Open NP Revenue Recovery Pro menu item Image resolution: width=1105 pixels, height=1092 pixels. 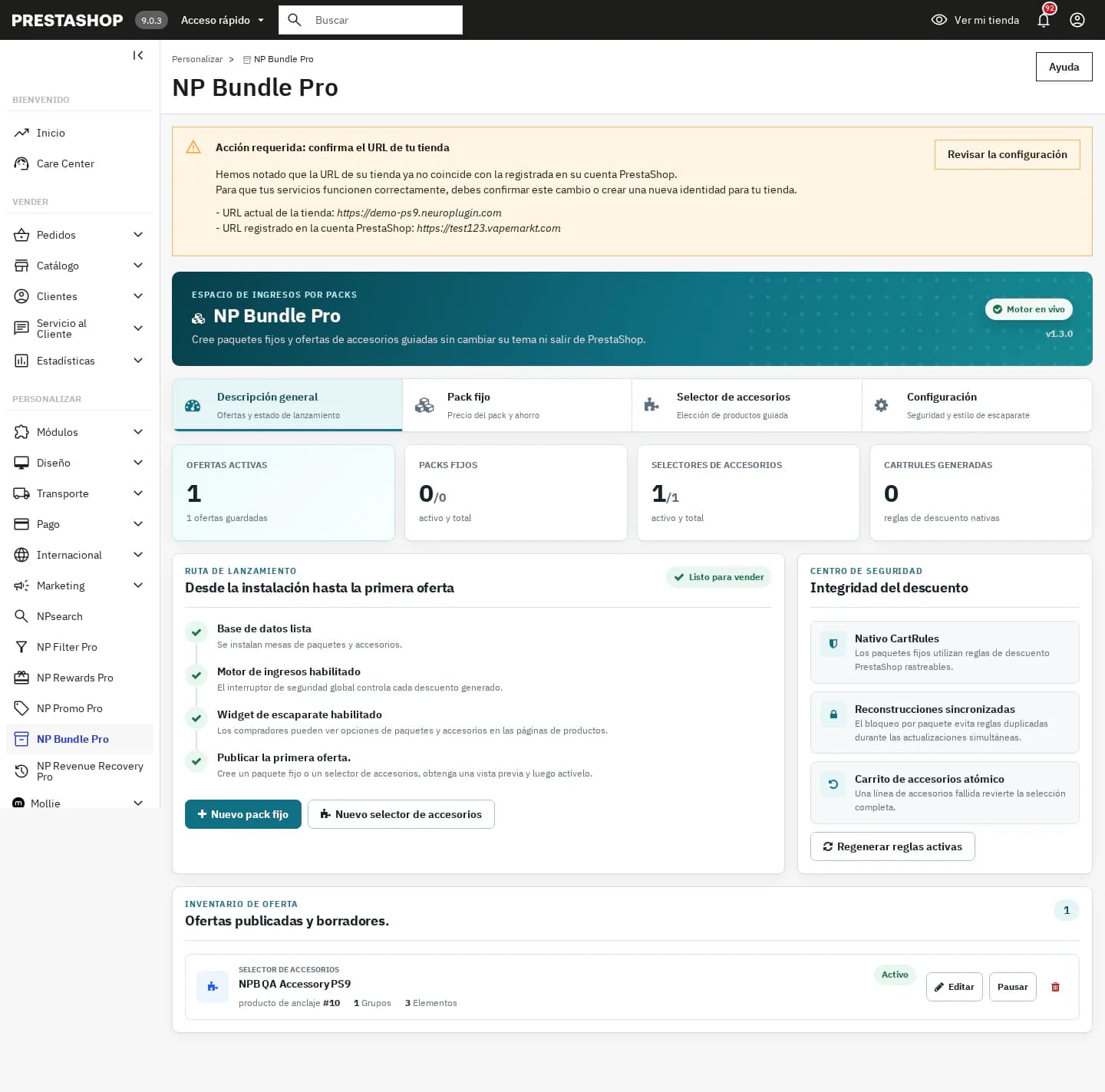click(80, 771)
